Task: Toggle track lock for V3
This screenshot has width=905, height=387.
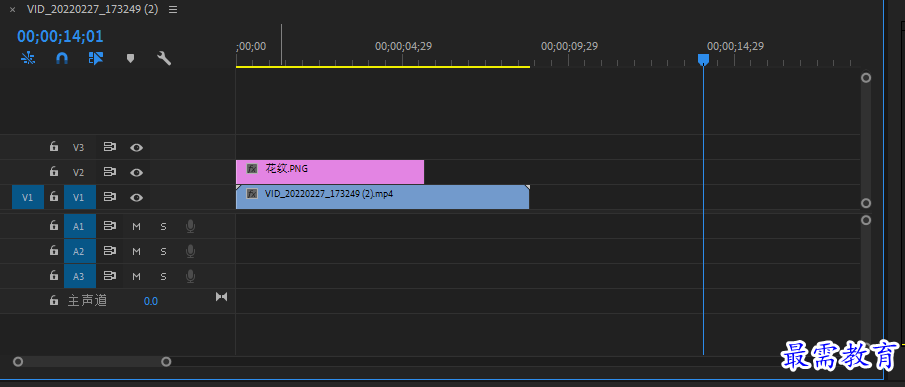Action: tap(54, 147)
